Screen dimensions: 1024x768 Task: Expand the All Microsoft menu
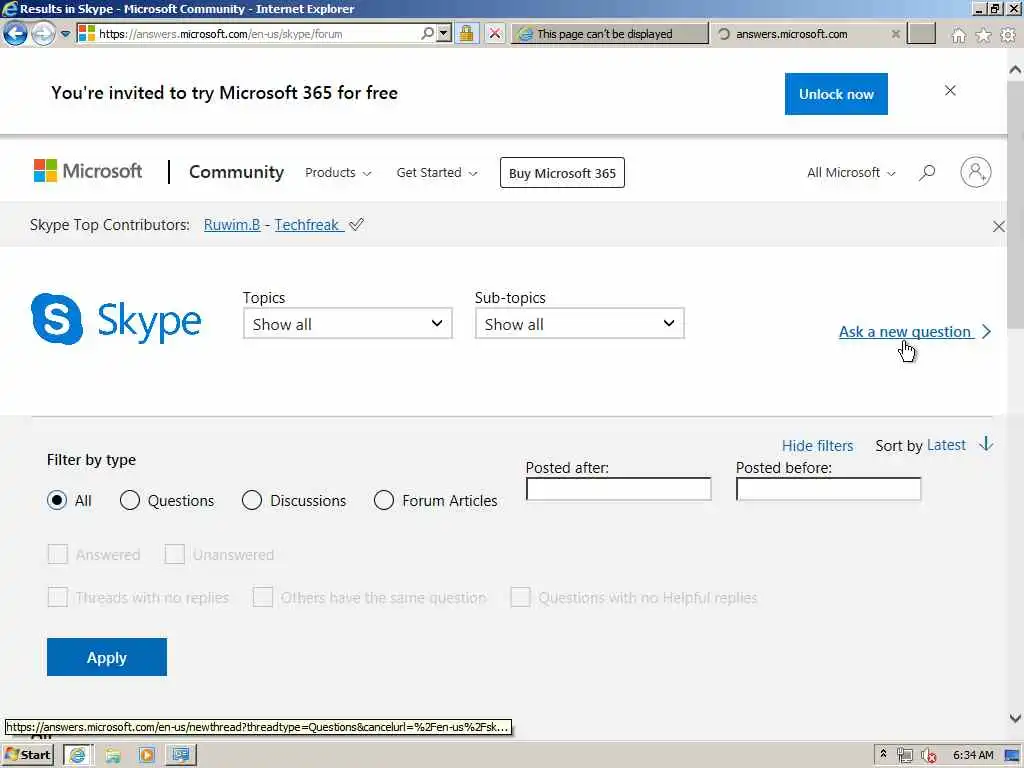pyautogui.click(x=851, y=172)
